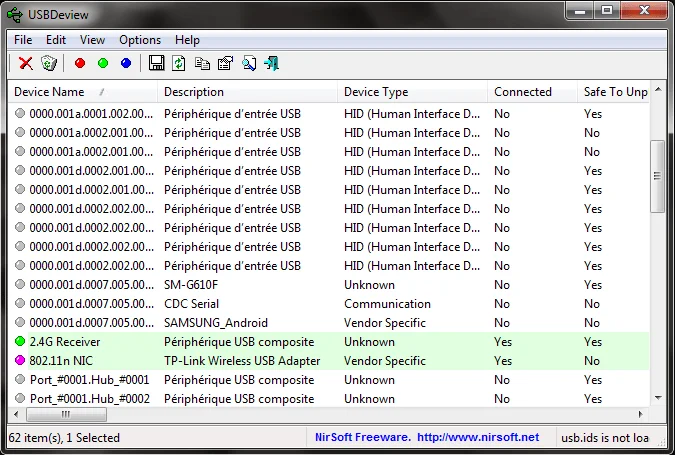Click the recycle bin toolbar icon

(49, 64)
